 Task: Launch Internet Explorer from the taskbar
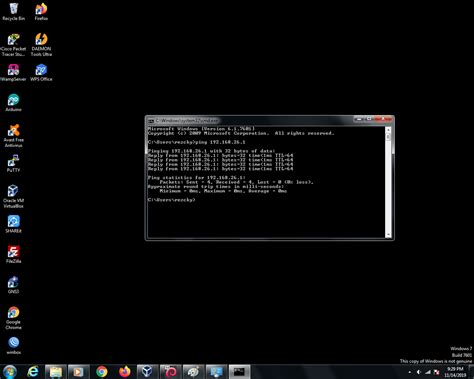(x=33, y=371)
